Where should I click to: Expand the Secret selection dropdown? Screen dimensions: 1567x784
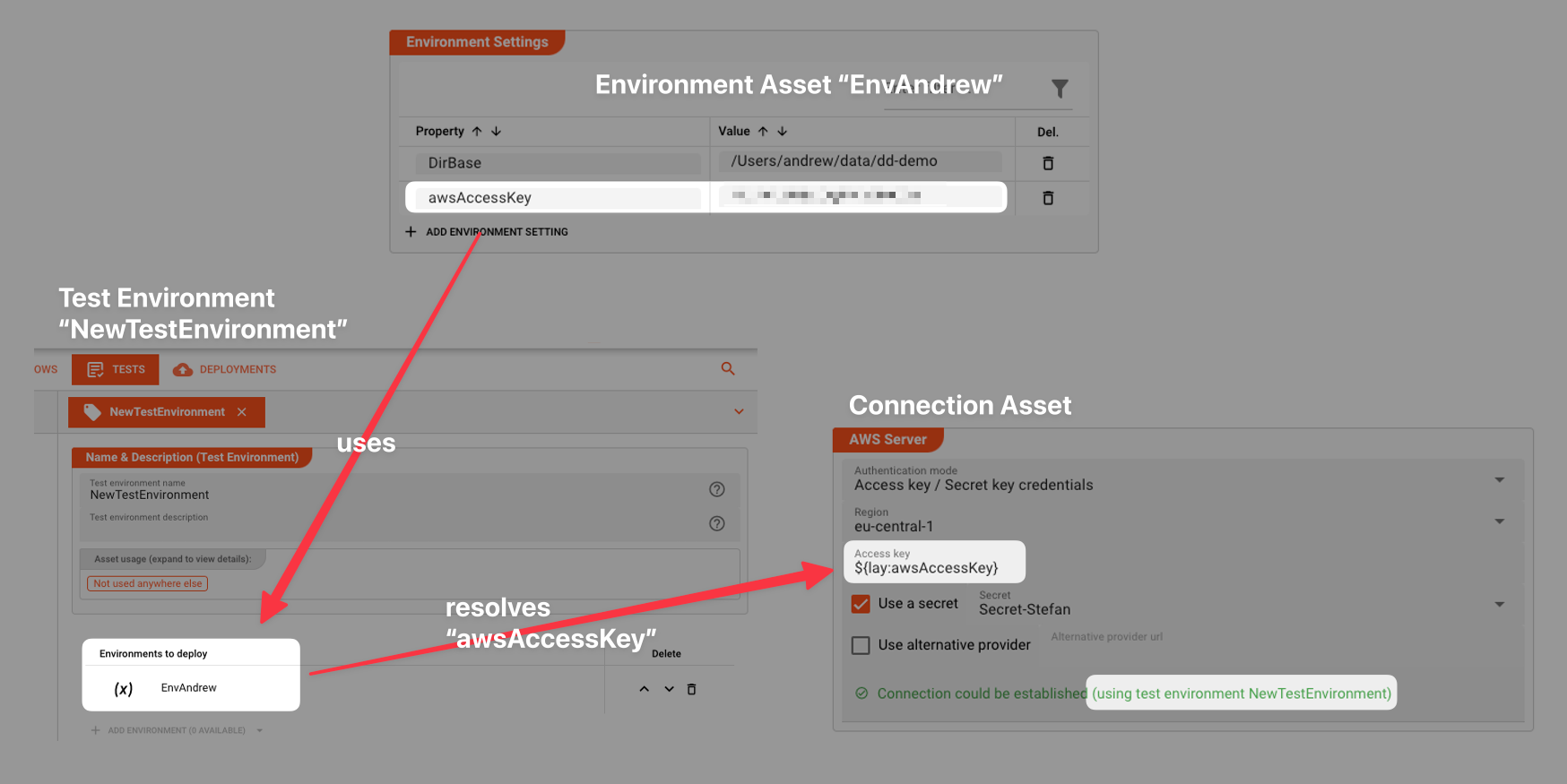1499,605
